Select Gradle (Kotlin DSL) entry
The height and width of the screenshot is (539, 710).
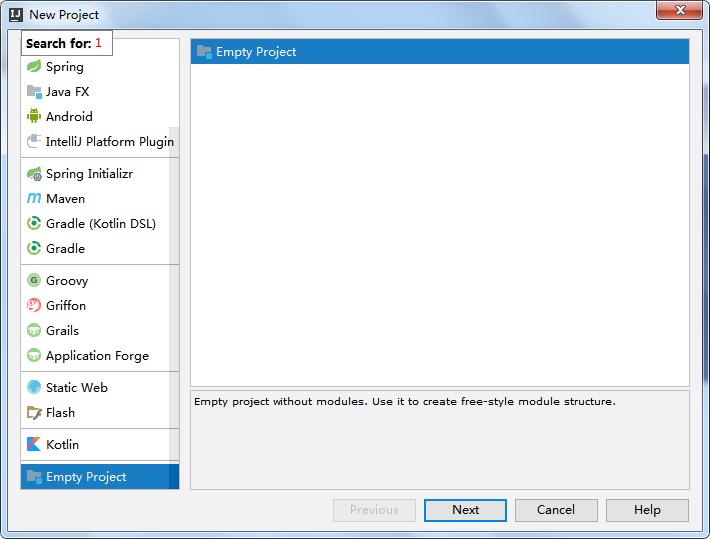(100, 223)
